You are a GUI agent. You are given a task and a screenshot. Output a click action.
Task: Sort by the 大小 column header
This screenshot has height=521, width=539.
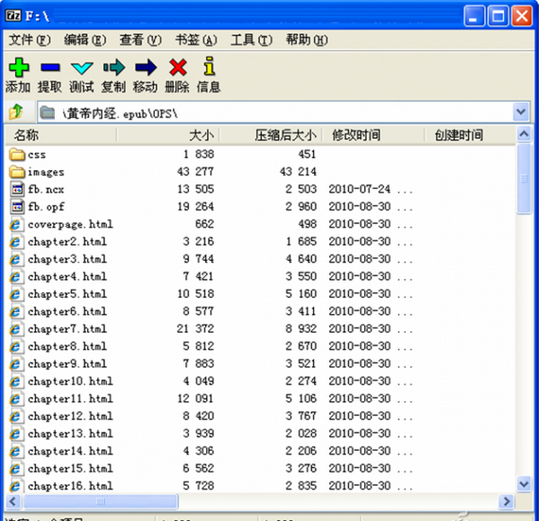tap(168, 135)
